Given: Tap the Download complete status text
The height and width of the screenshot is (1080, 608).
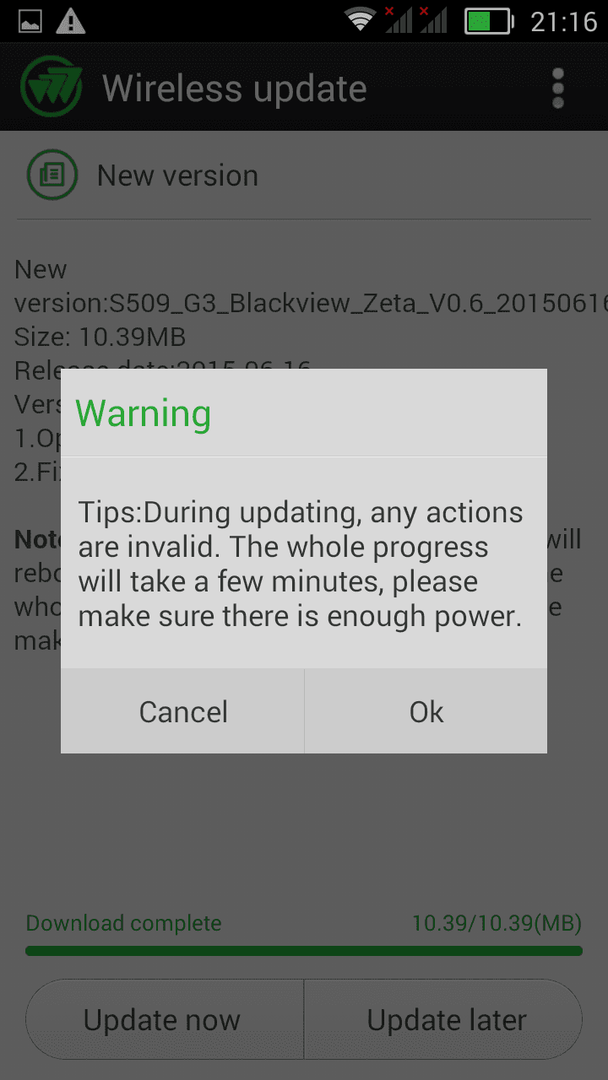Looking at the screenshot, I should [x=123, y=922].
